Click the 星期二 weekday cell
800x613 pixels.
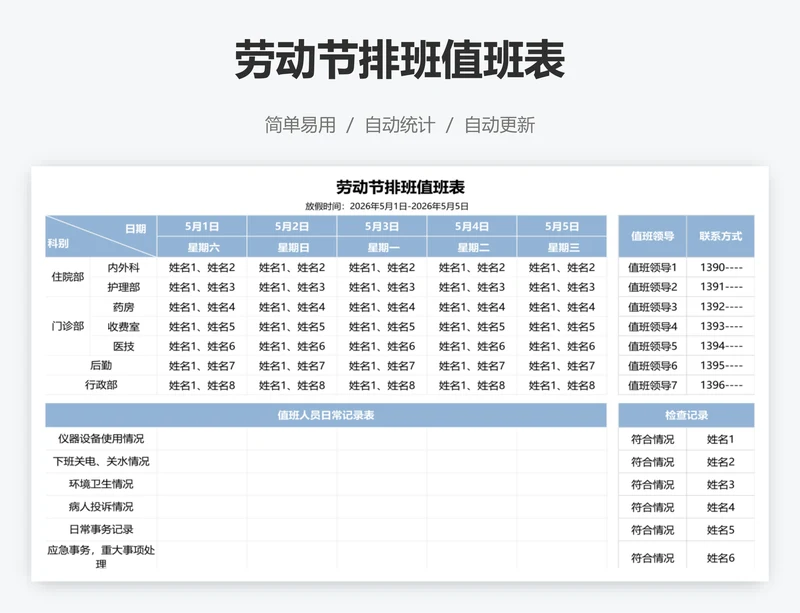(x=472, y=248)
